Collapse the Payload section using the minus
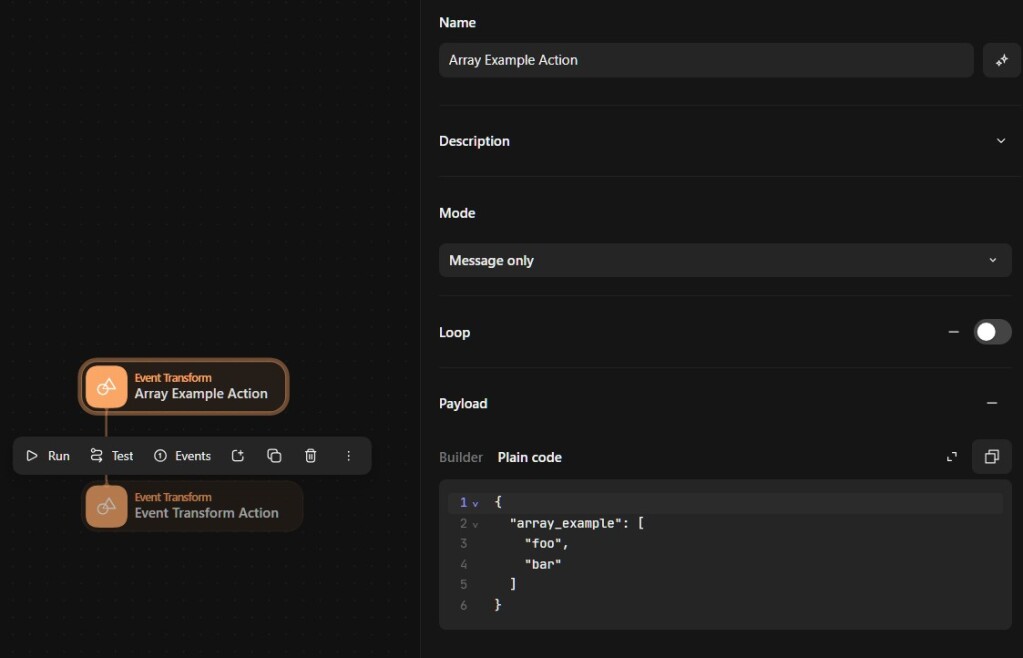Viewport: 1023px width, 658px height. (x=992, y=403)
